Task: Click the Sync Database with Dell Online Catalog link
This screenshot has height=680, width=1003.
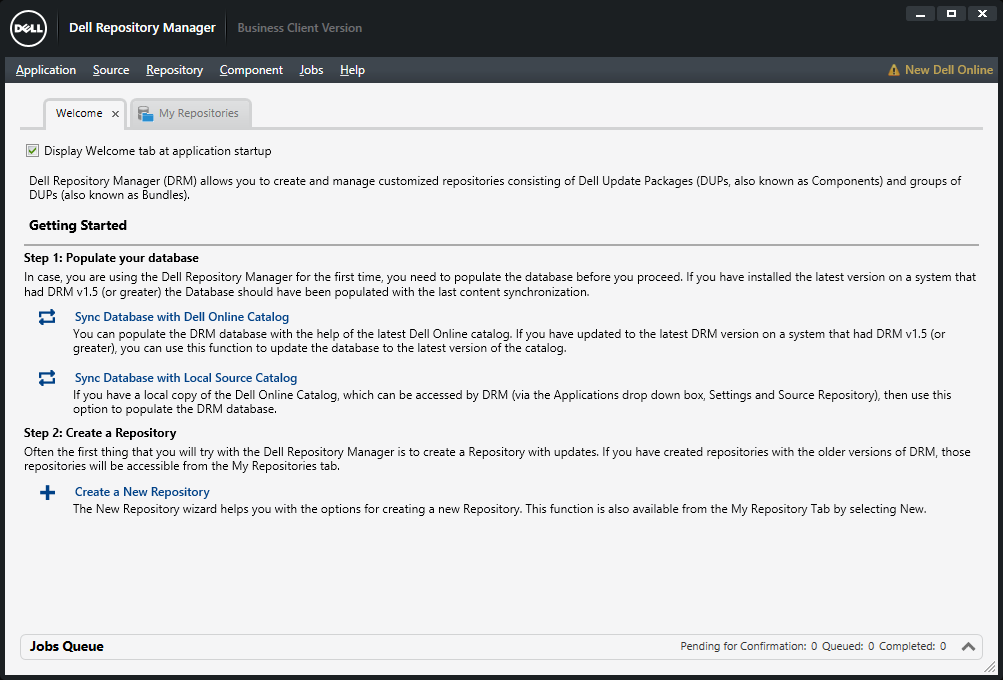Action: (x=181, y=316)
